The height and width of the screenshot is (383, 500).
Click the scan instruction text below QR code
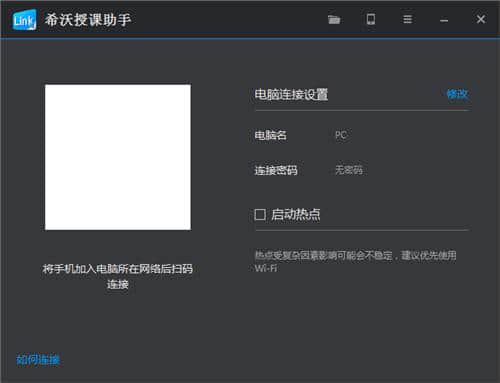pyautogui.click(x=118, y=276)
